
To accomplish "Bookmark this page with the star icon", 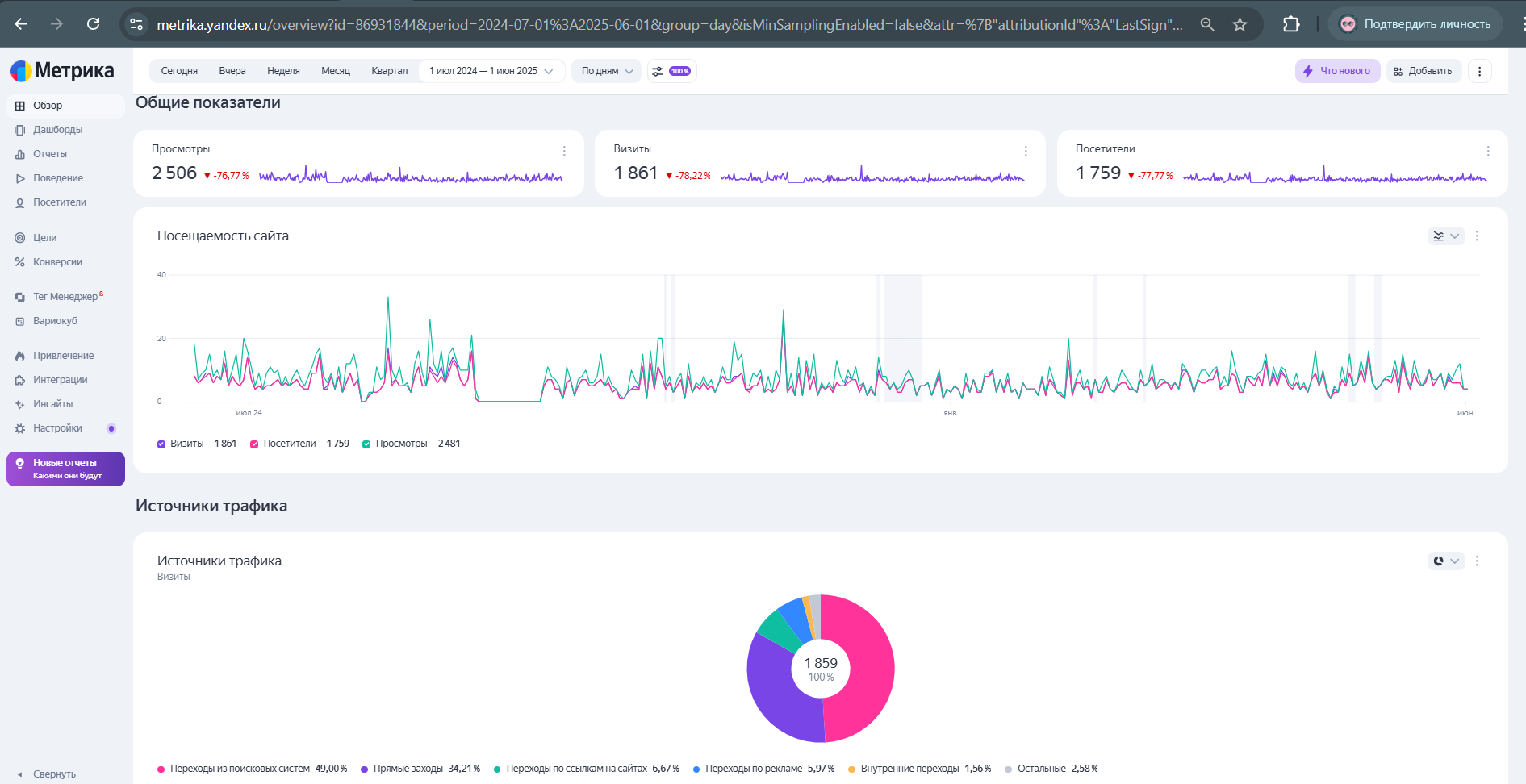I will click(1240, 24).
